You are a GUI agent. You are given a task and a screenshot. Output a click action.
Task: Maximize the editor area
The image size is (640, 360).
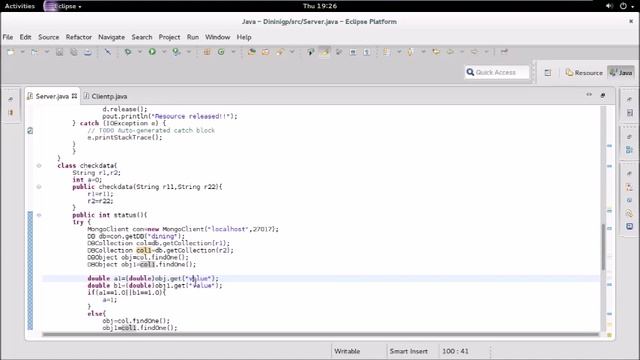pyautogui.click(x=603, y=95)
